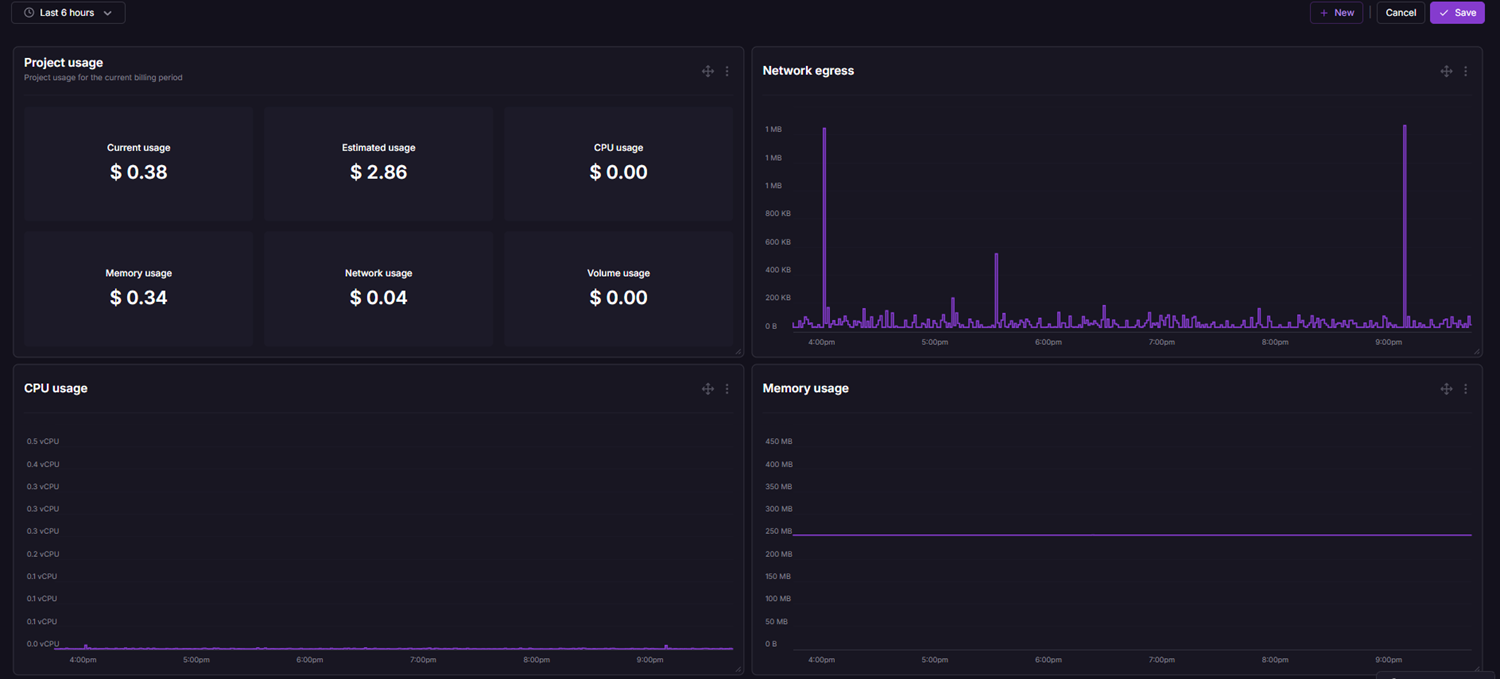The height and width of the screenshot is (679, 1500).
Task: Open the three-dot menu on Memory usage panel
Action: [1466, 389]
